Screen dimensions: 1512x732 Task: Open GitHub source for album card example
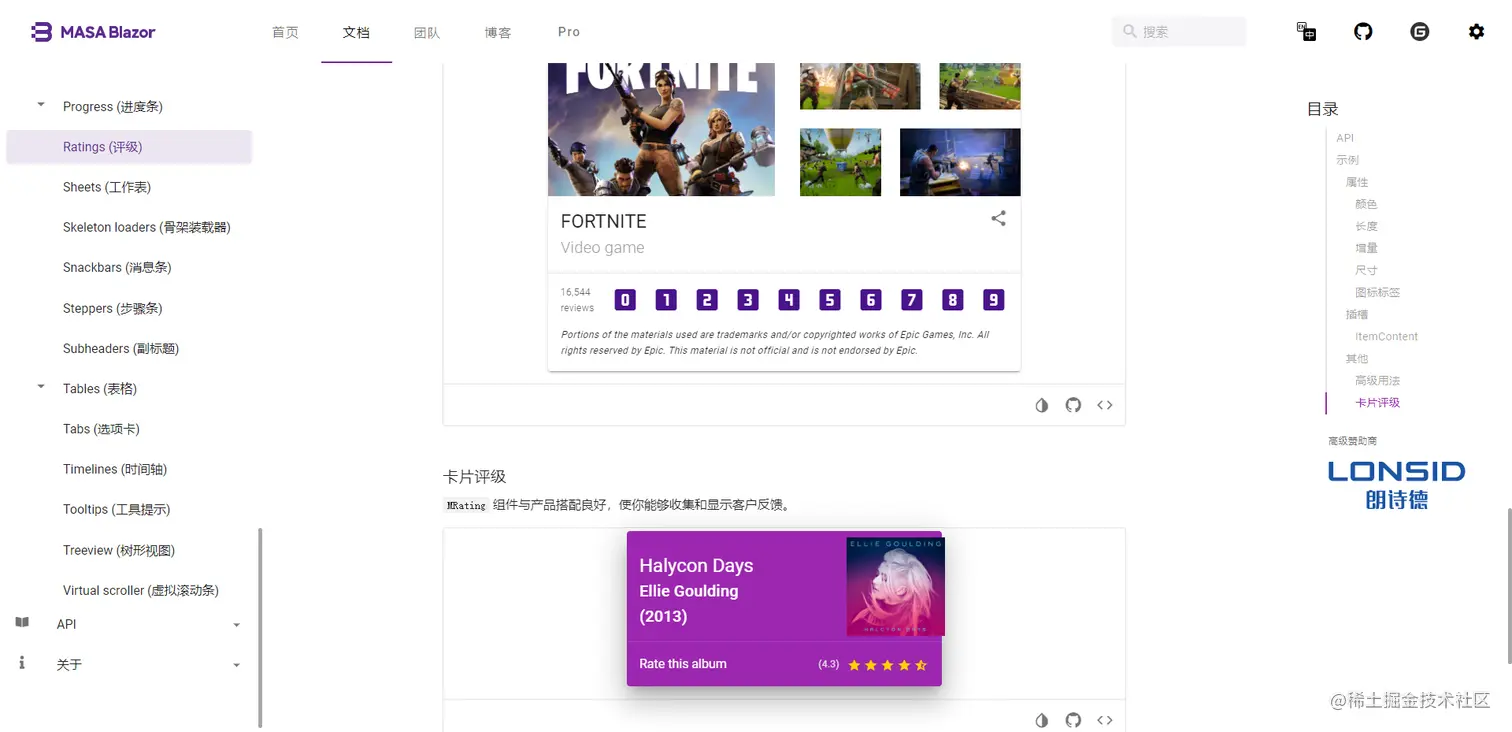pyautogui.click(x=1073, y=720)
